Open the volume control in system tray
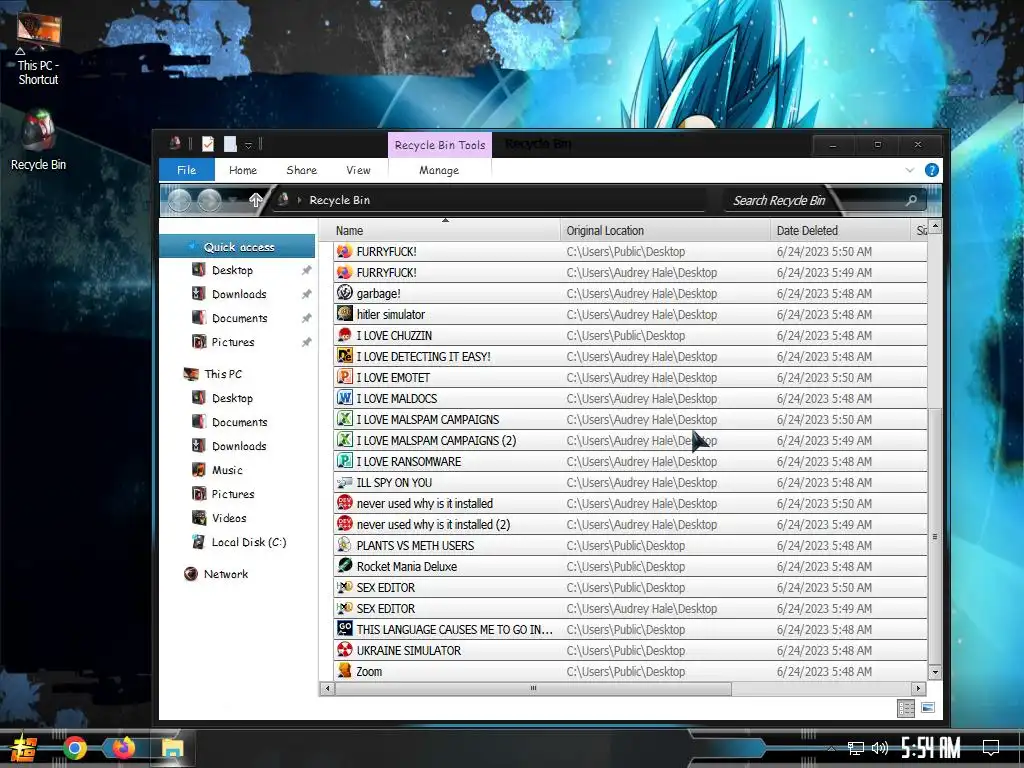The width and height of the screenshot is (1024, 768). (x=880, y=748)
